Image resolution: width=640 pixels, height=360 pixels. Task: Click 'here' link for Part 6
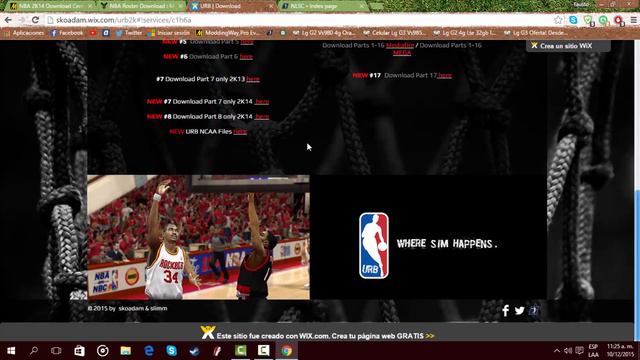tap(246, 57)
